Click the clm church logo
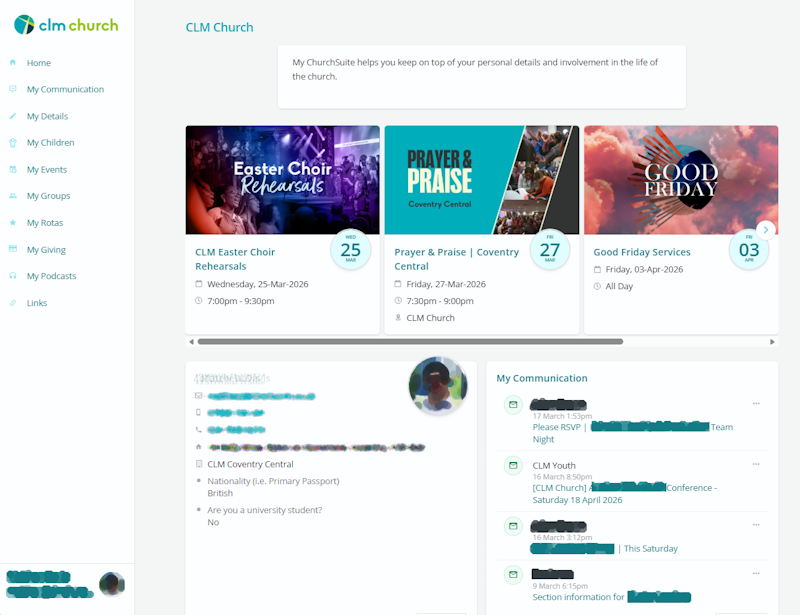Screen dimensions: 800x615 click(x=66, y=24)
